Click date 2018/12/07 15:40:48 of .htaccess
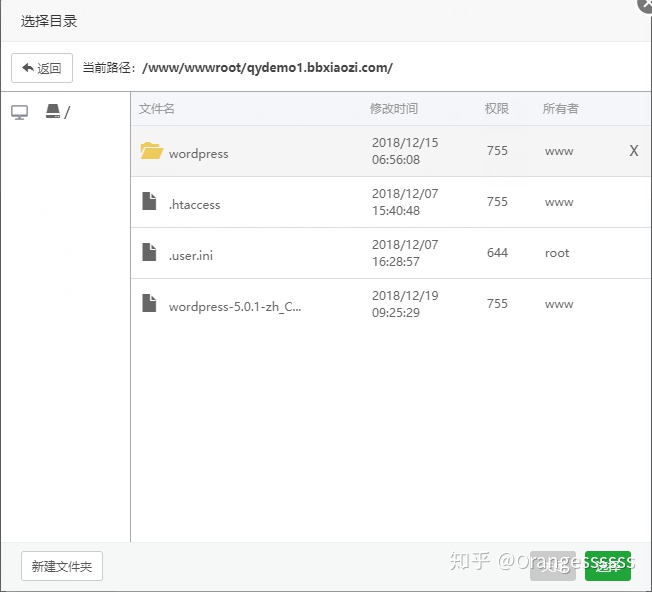This screenshot has width=652, height=592. pos(405,202)
